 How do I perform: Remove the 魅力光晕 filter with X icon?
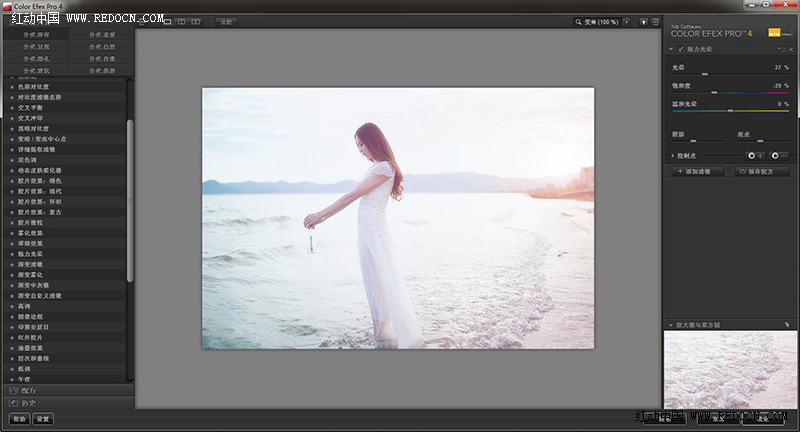(791, 49)
